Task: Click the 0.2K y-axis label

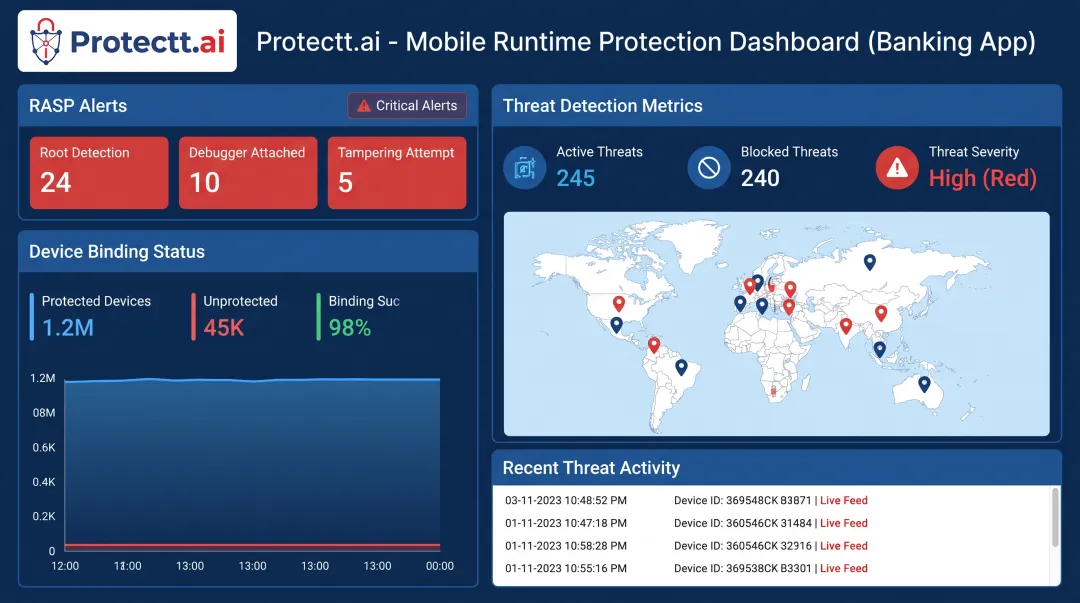Action: click(x=44, y=516)
